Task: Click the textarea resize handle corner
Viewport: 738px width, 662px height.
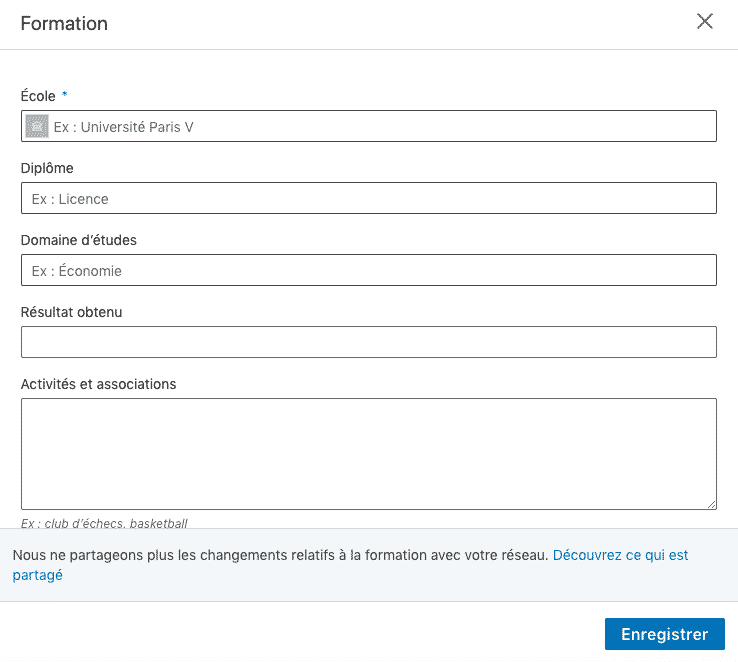Action: 711,505
